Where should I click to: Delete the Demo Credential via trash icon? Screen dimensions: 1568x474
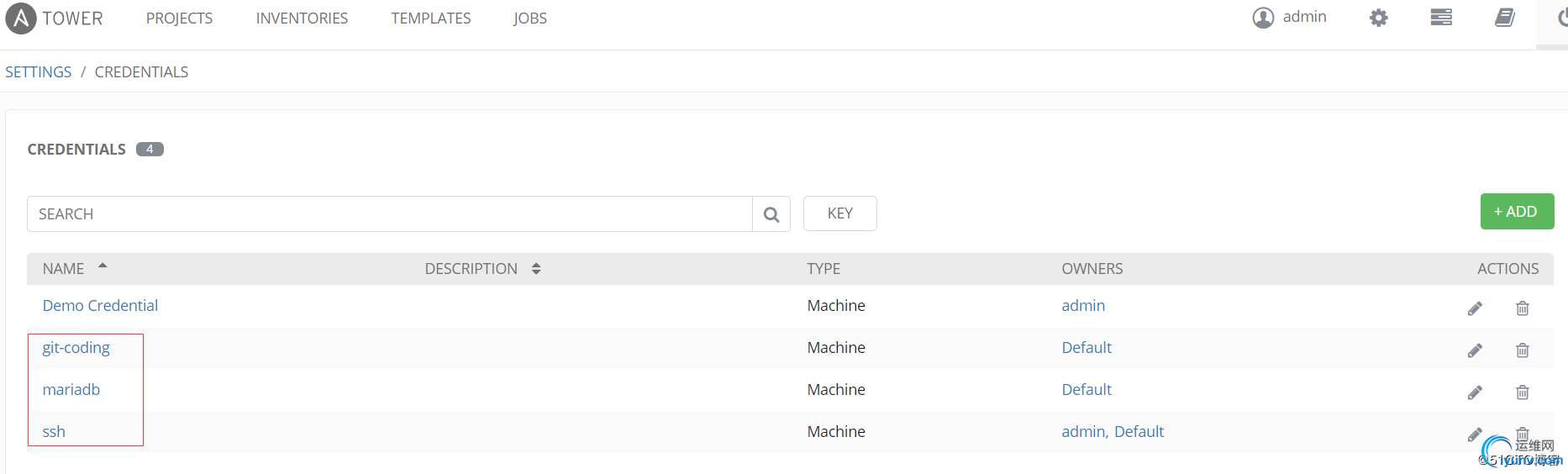(1522, 308)
